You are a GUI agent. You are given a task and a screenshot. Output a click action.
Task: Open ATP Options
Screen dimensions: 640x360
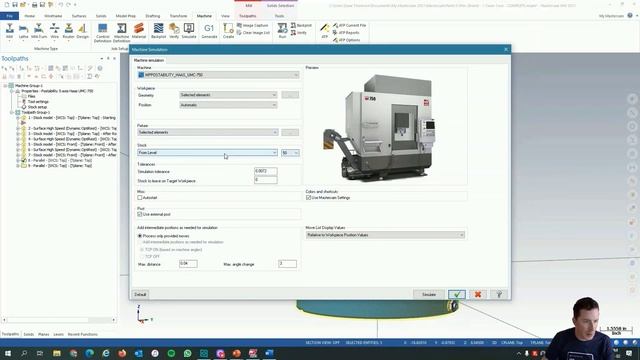point(346,40)
